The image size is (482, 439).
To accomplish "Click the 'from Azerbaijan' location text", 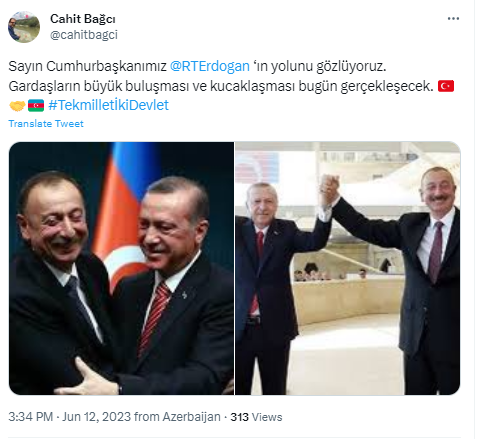I will 177,417.
